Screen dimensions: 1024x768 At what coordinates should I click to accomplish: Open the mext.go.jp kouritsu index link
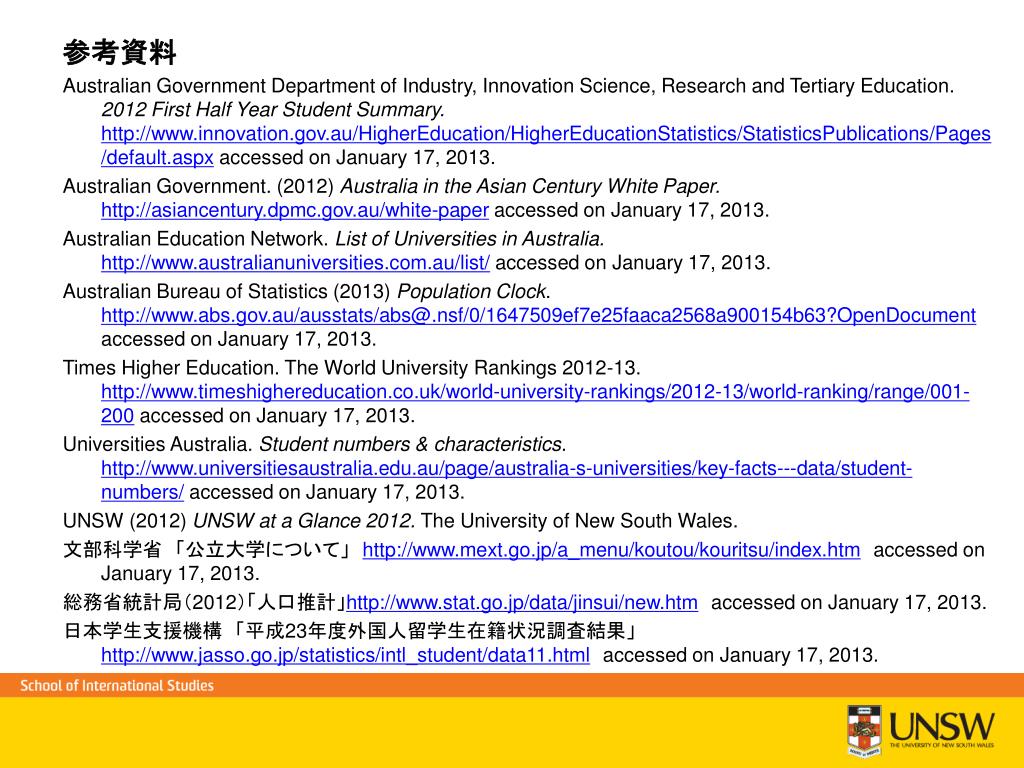(611, 550)
